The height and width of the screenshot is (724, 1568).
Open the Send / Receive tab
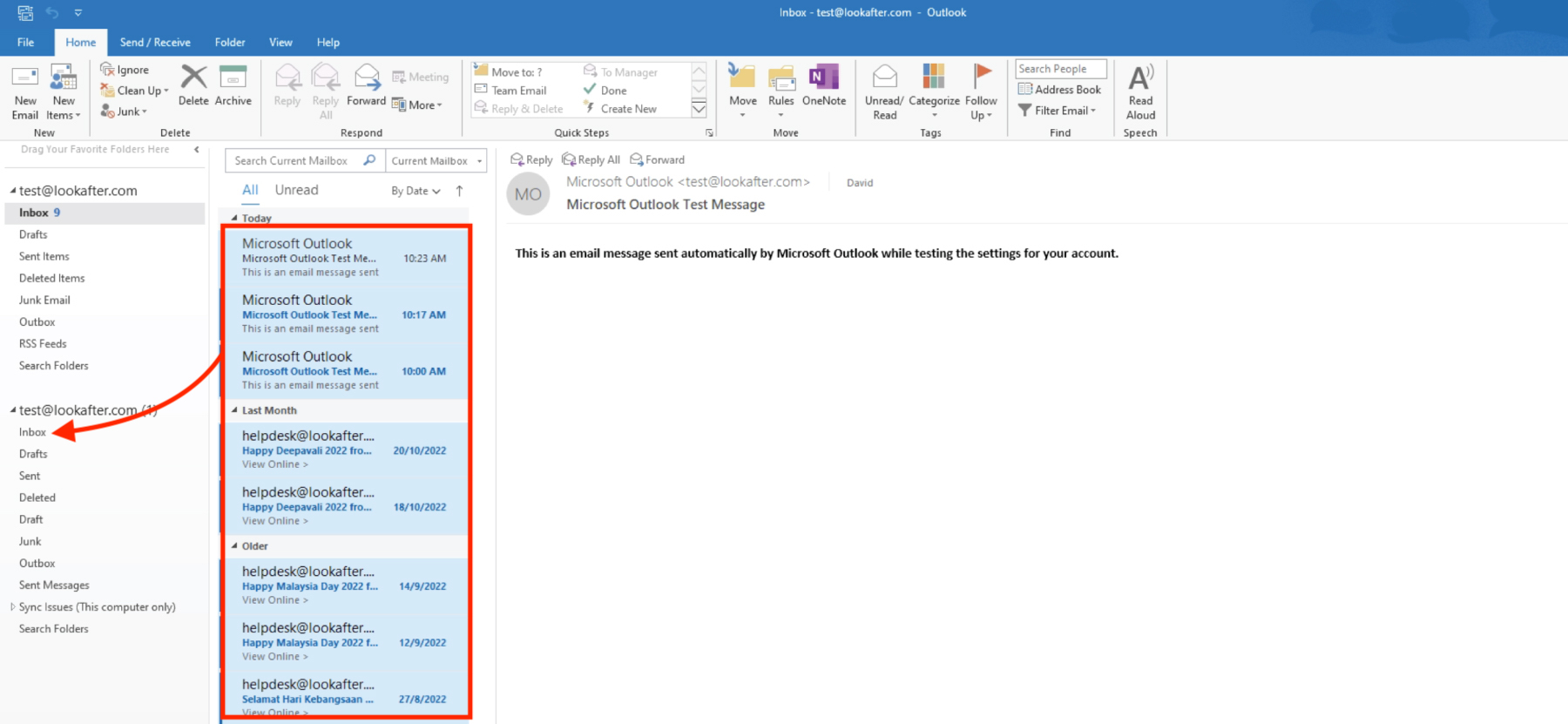coord(155,42)
